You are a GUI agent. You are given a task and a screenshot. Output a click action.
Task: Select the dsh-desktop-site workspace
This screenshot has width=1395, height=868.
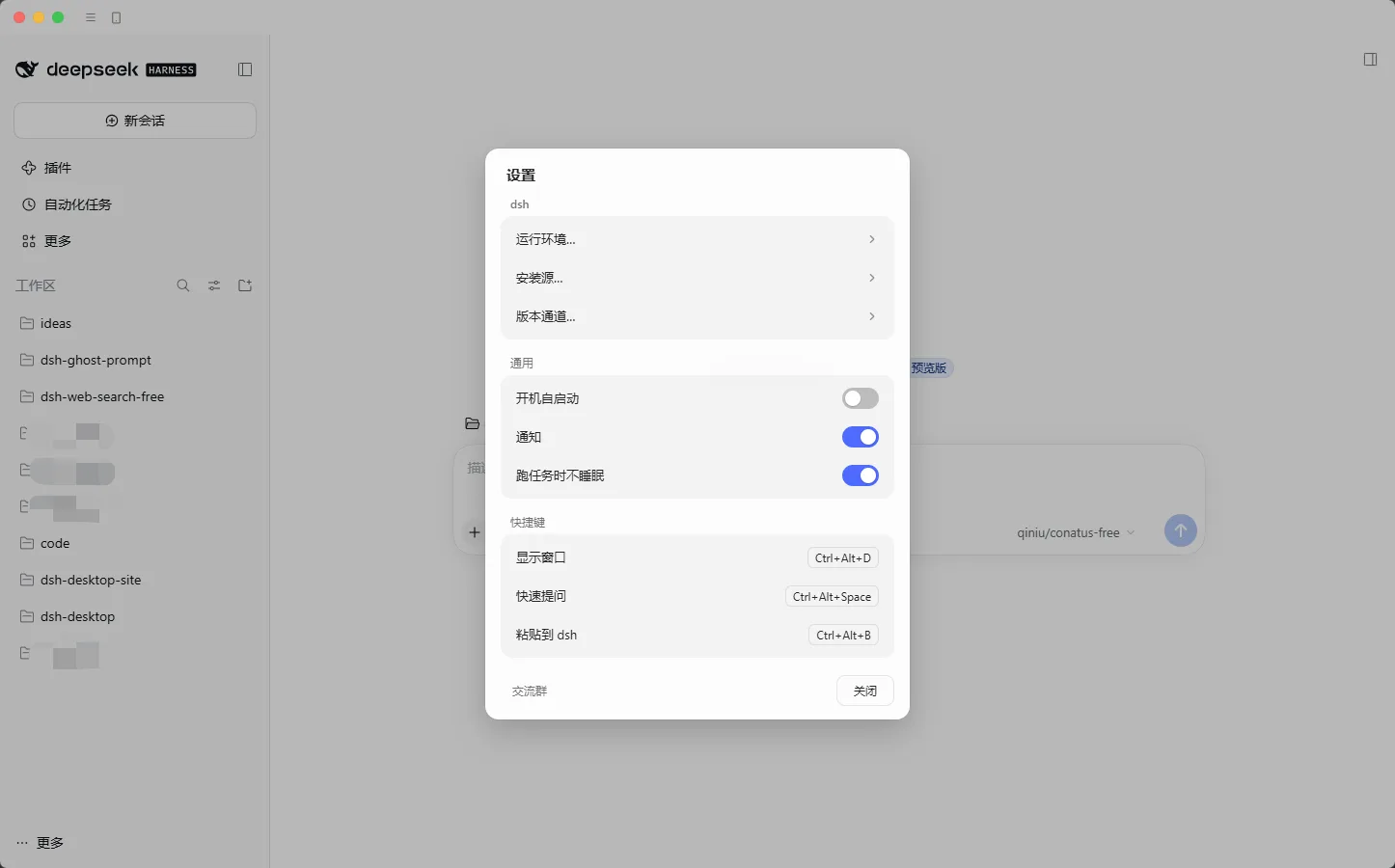(x=135, y=580)
